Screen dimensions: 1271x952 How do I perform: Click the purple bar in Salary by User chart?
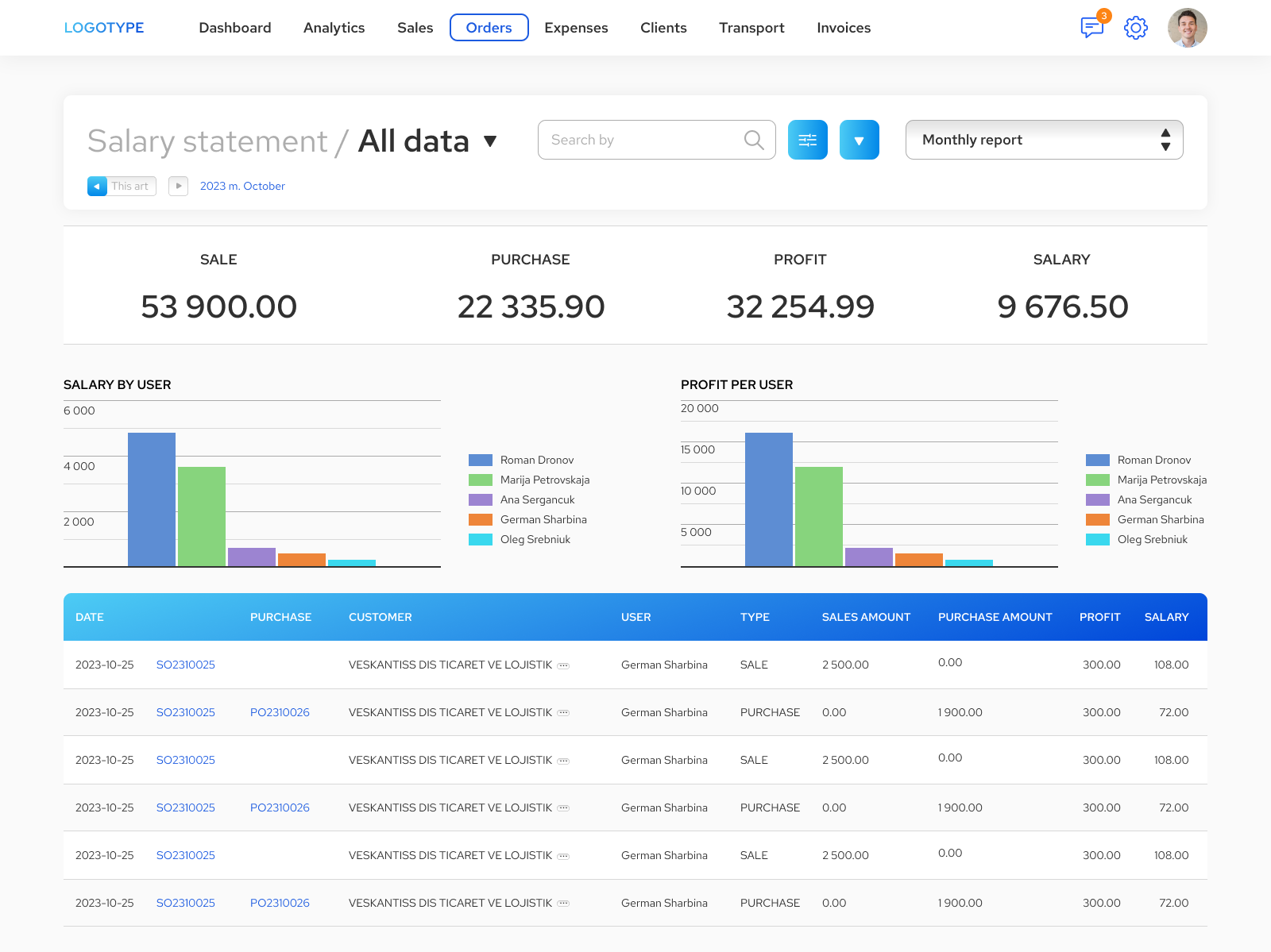(x=252, y=557)
